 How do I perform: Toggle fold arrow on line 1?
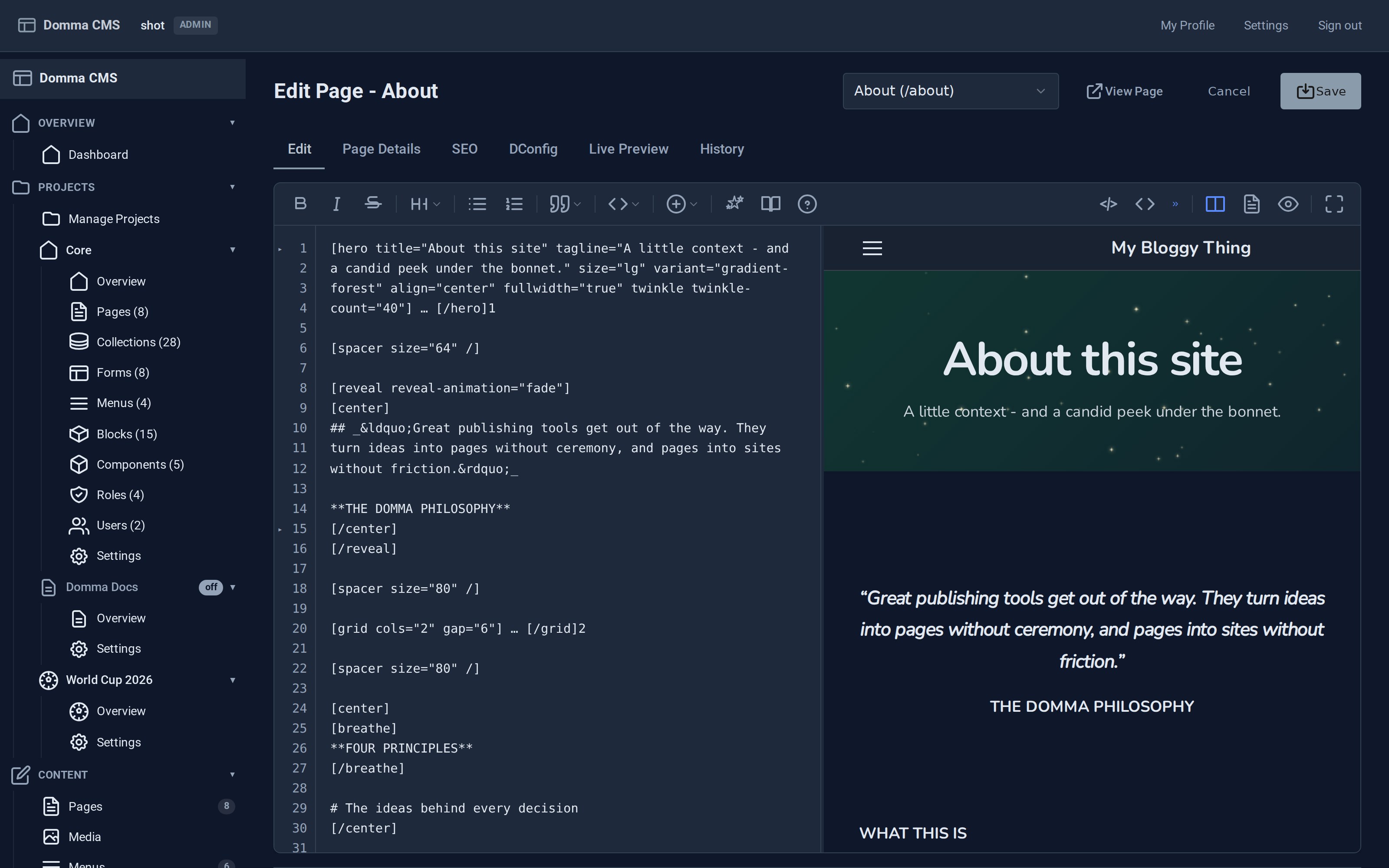pos(280,249)
